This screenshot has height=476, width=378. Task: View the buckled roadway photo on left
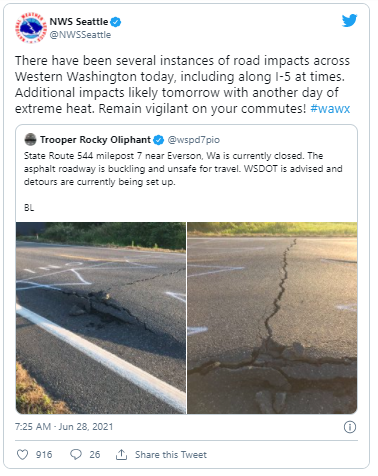[x=101, y=318]
